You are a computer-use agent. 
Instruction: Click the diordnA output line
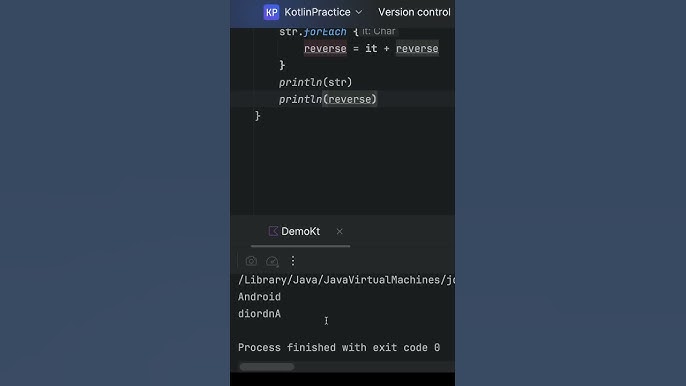259,314
